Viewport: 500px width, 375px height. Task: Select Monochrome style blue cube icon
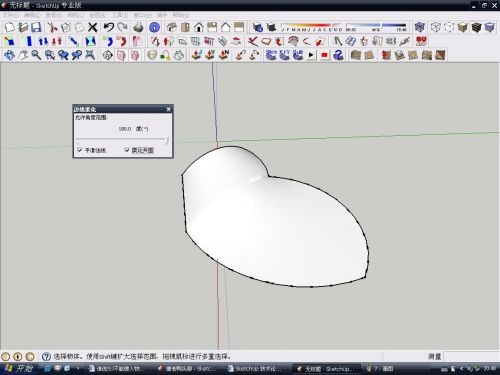tap(490, 27)
